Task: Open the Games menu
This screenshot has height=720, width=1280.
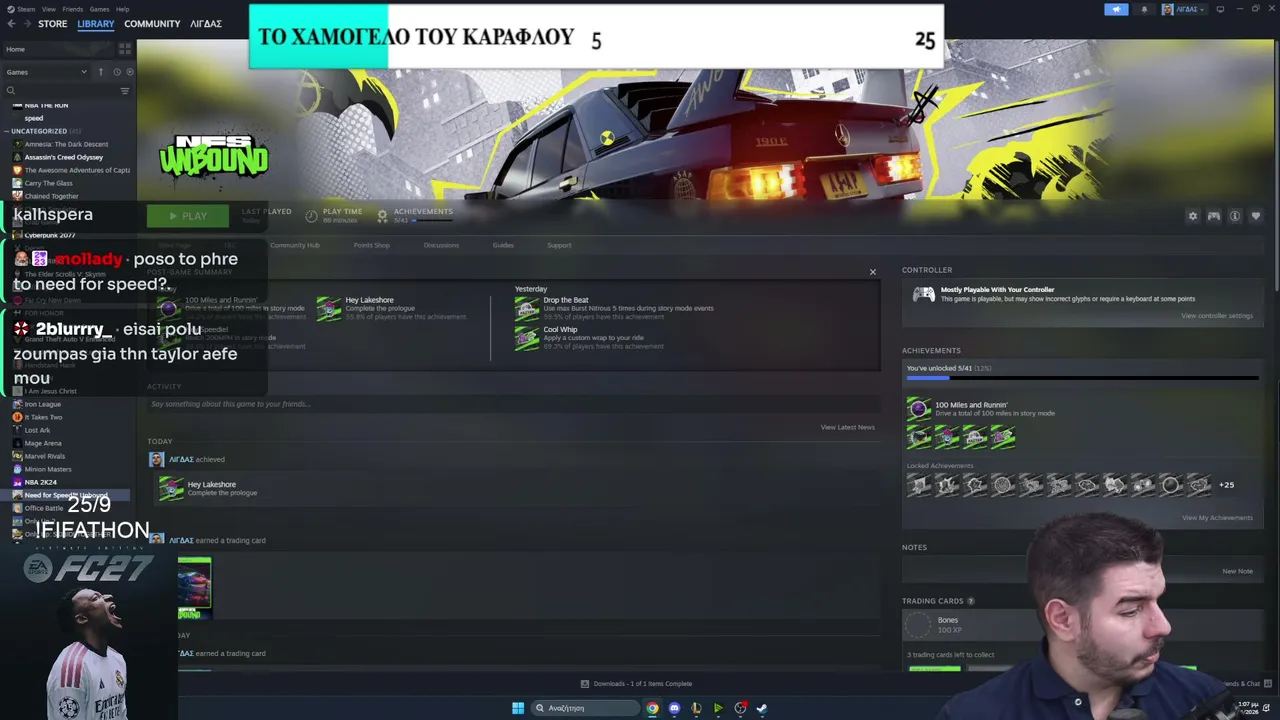Action: 99,9
